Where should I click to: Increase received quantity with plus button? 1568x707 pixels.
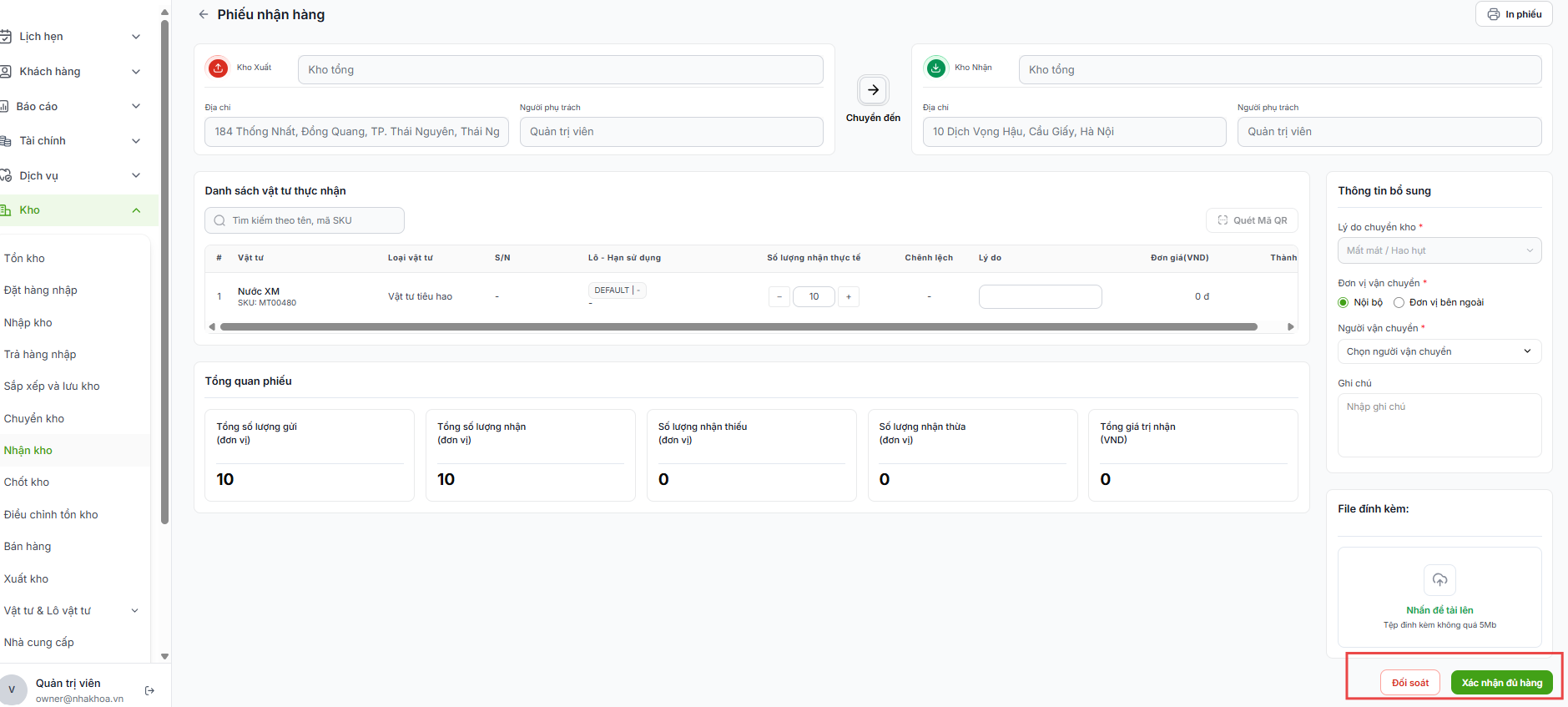849,296
